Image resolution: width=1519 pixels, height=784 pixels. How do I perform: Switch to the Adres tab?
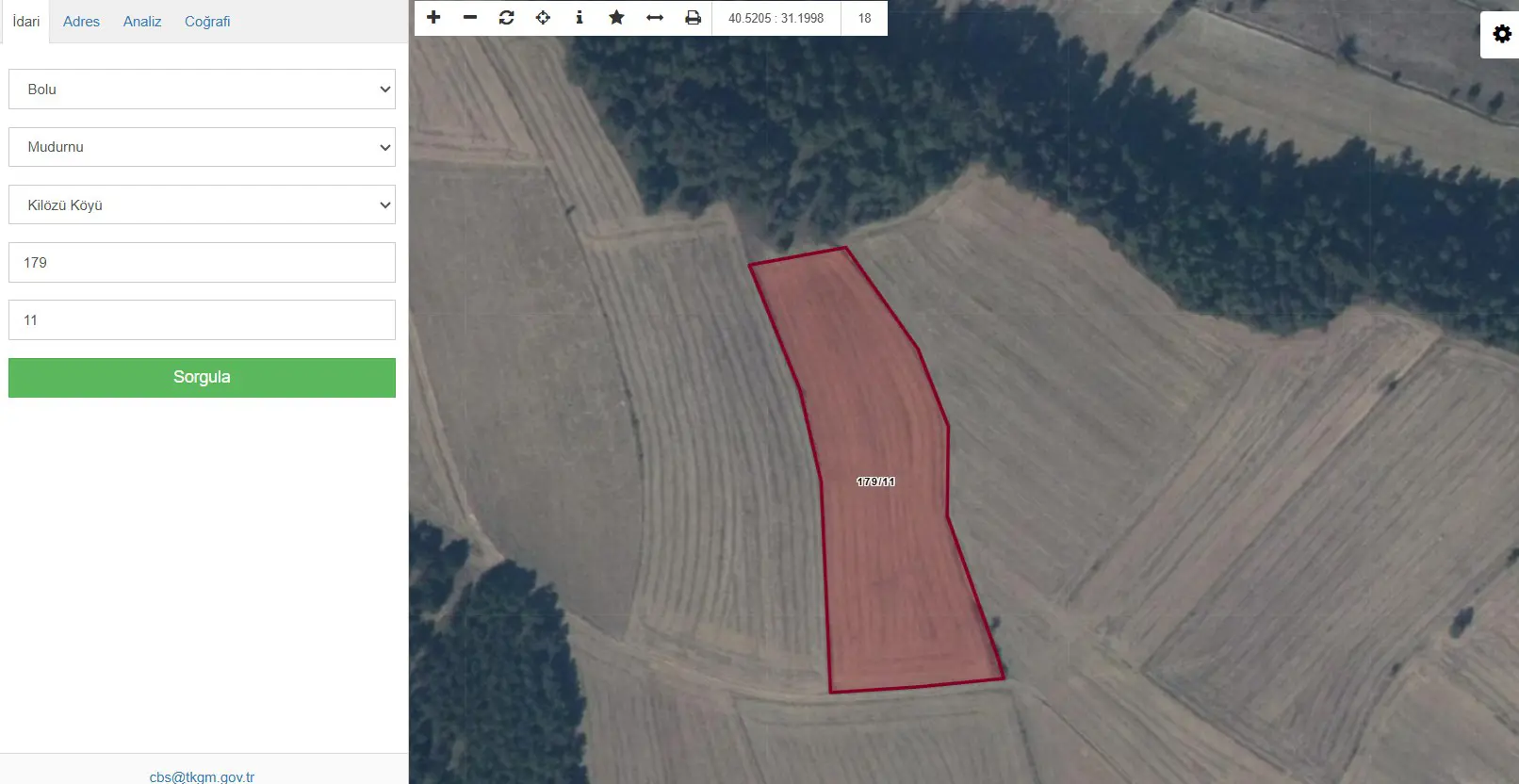pyautogui.click(x=81, y=21)
